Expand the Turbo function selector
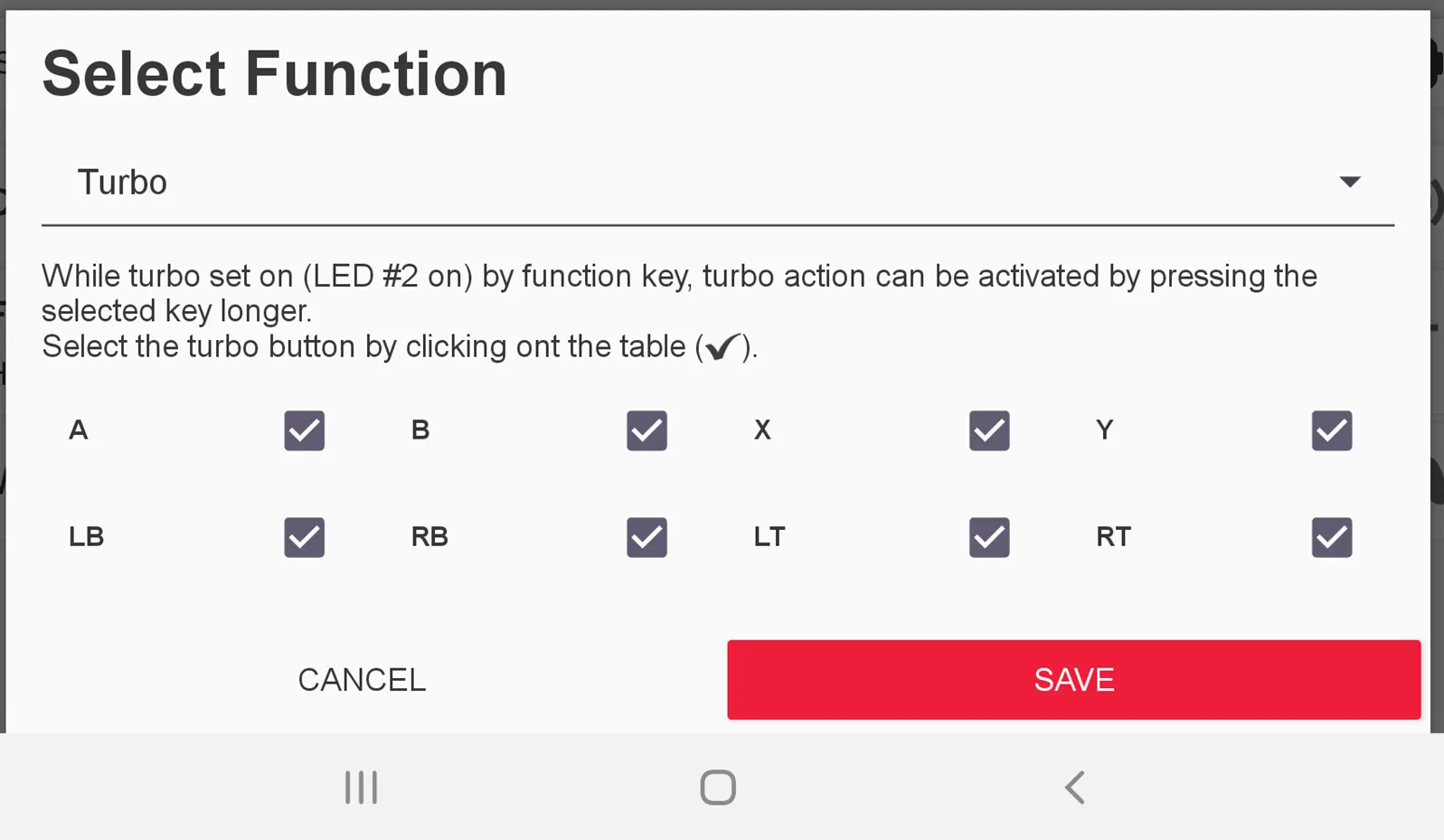This screenshot has height=840, width=1444. coord(705,183)
